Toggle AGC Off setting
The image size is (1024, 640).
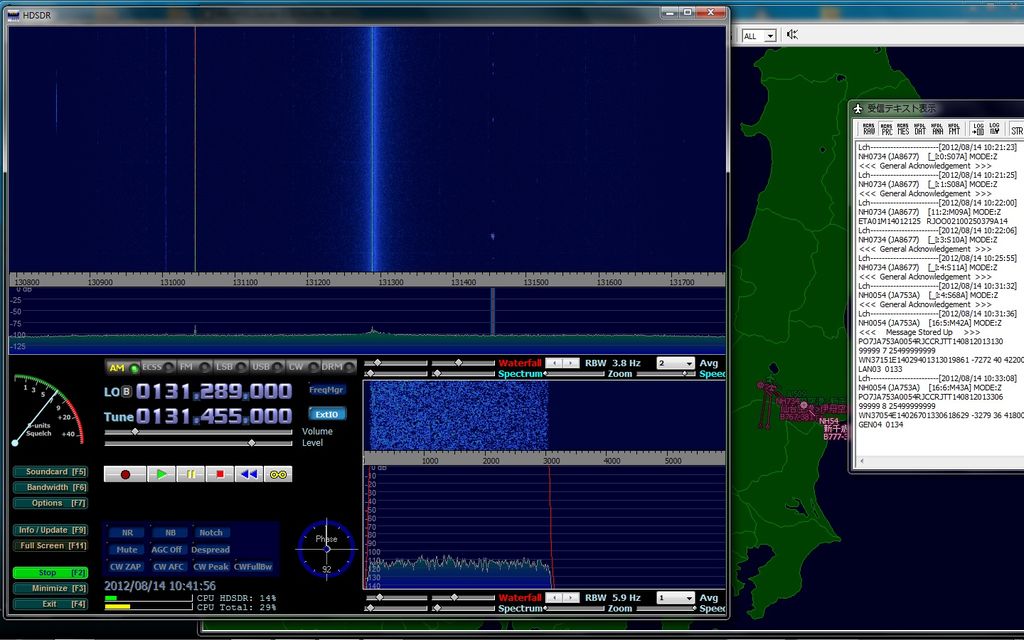[x=166, y=549]
